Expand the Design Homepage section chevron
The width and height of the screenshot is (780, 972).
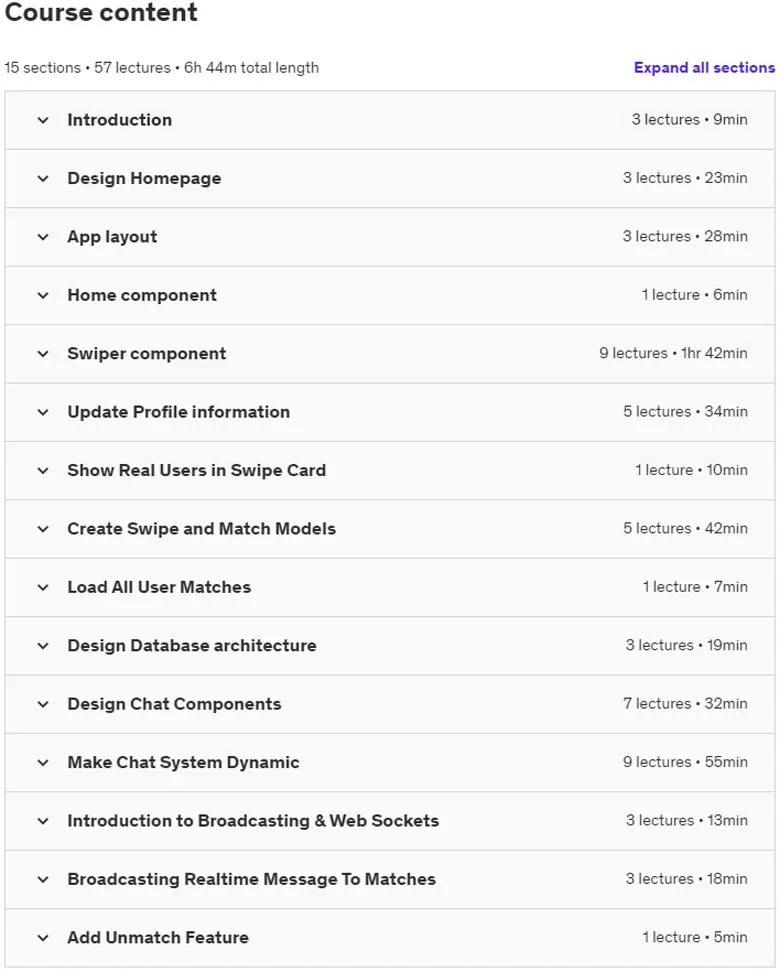pyautogui.click(x=43, y=179)
